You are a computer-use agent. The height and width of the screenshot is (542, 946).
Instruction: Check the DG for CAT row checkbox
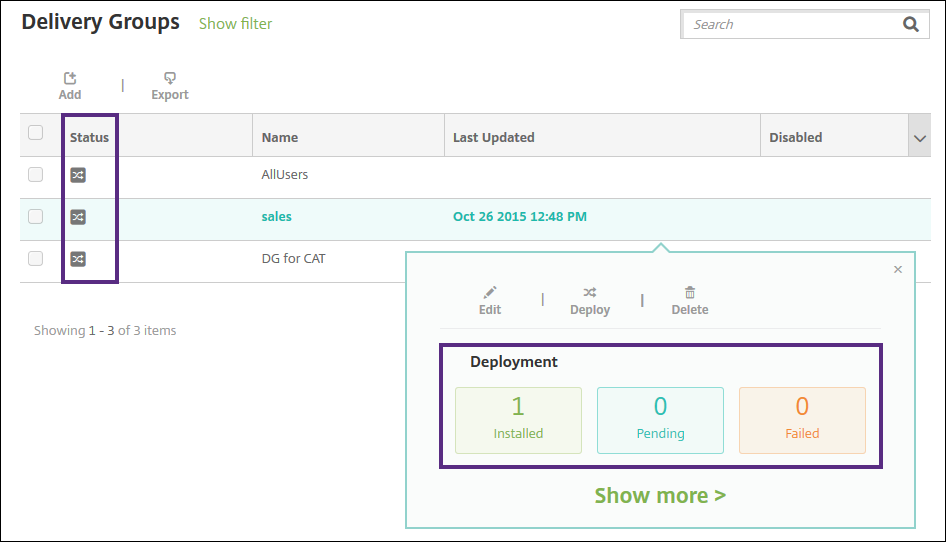[x=36, y=258]
